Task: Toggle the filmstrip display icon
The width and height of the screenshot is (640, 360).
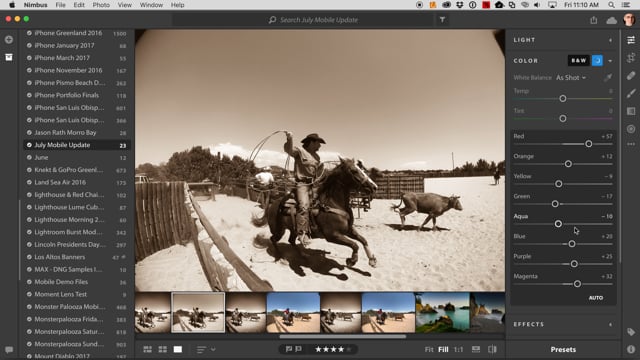Action: point(476,349)
